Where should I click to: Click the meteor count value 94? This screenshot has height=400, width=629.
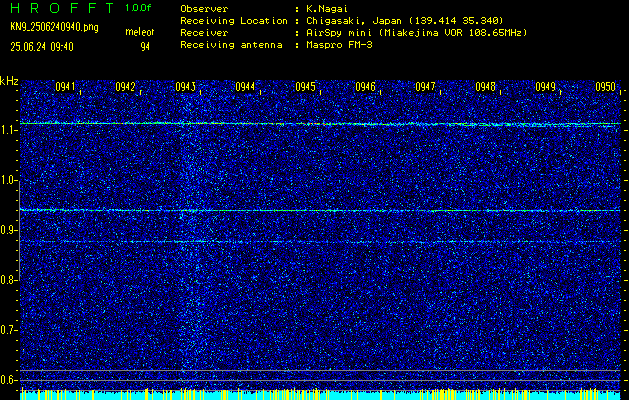pyautogui.click(x=145, y=47)
